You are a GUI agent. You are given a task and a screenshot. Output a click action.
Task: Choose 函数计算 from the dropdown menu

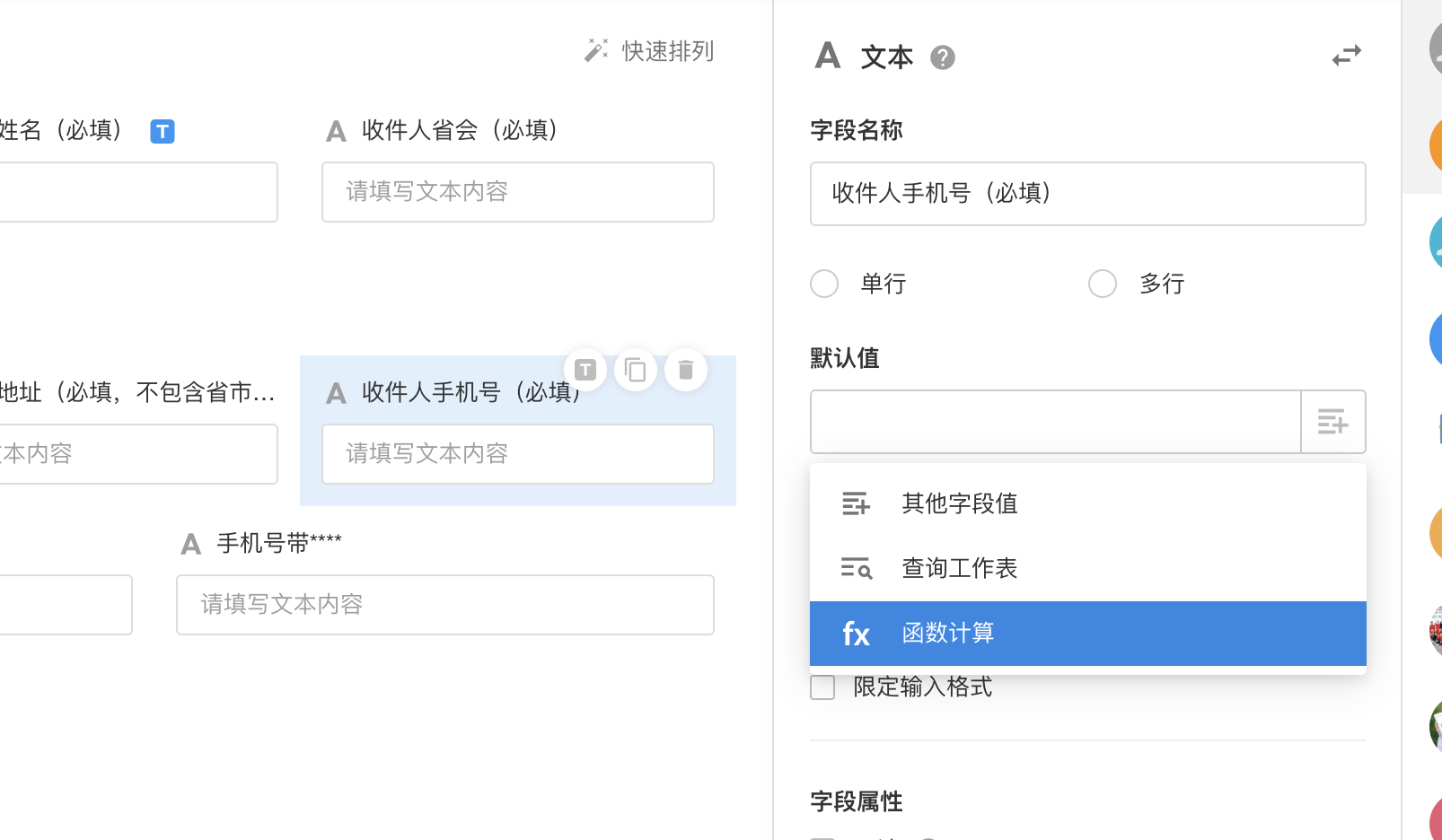coord(948,633)
